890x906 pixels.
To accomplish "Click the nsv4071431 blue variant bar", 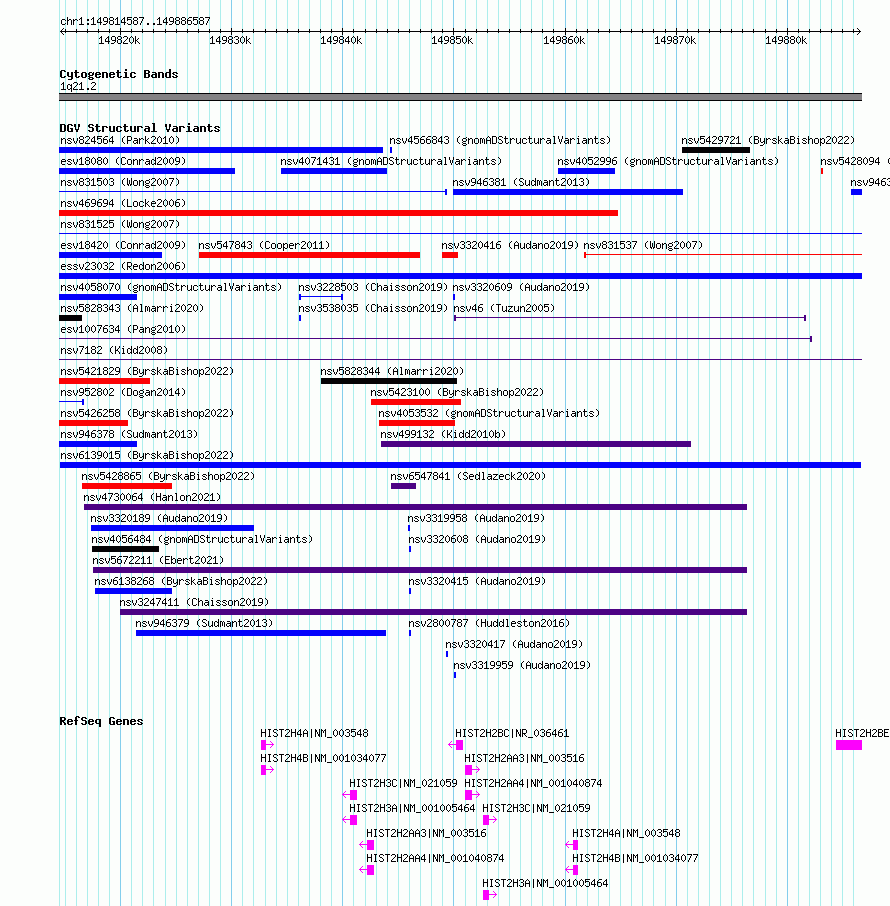I will pyautogui.click(x=334, y=171).
